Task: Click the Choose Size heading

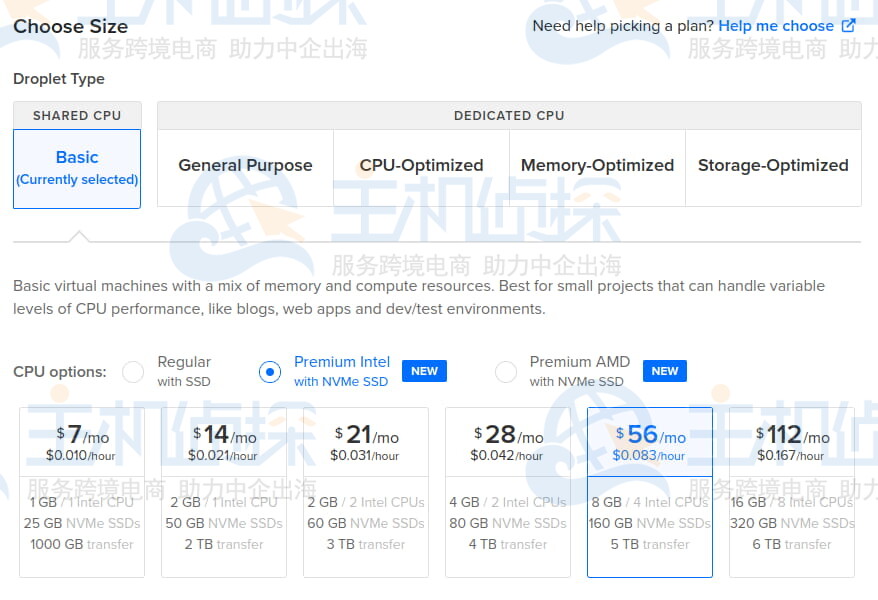Action: (71, 26)
